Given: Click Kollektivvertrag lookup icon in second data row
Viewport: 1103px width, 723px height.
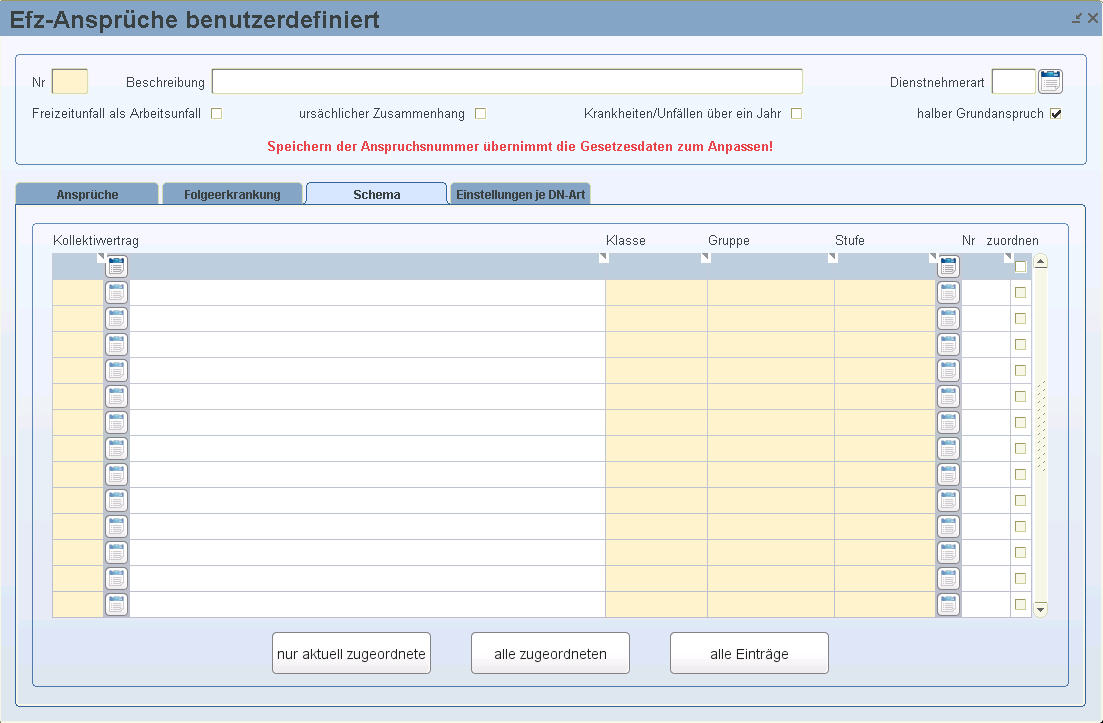Looking at the screenshot, I should coord(117,319).
